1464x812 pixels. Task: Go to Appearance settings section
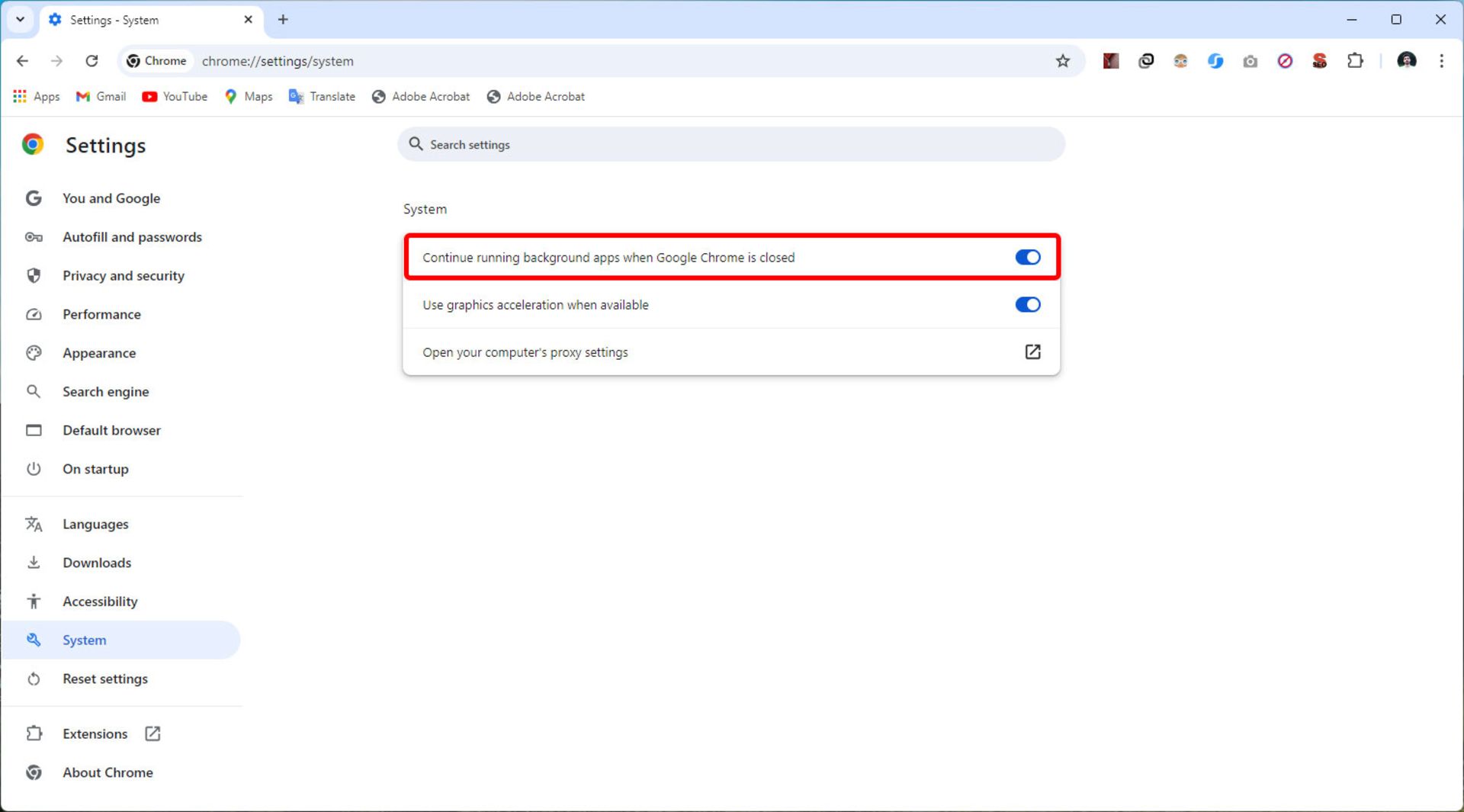(99, 353)
